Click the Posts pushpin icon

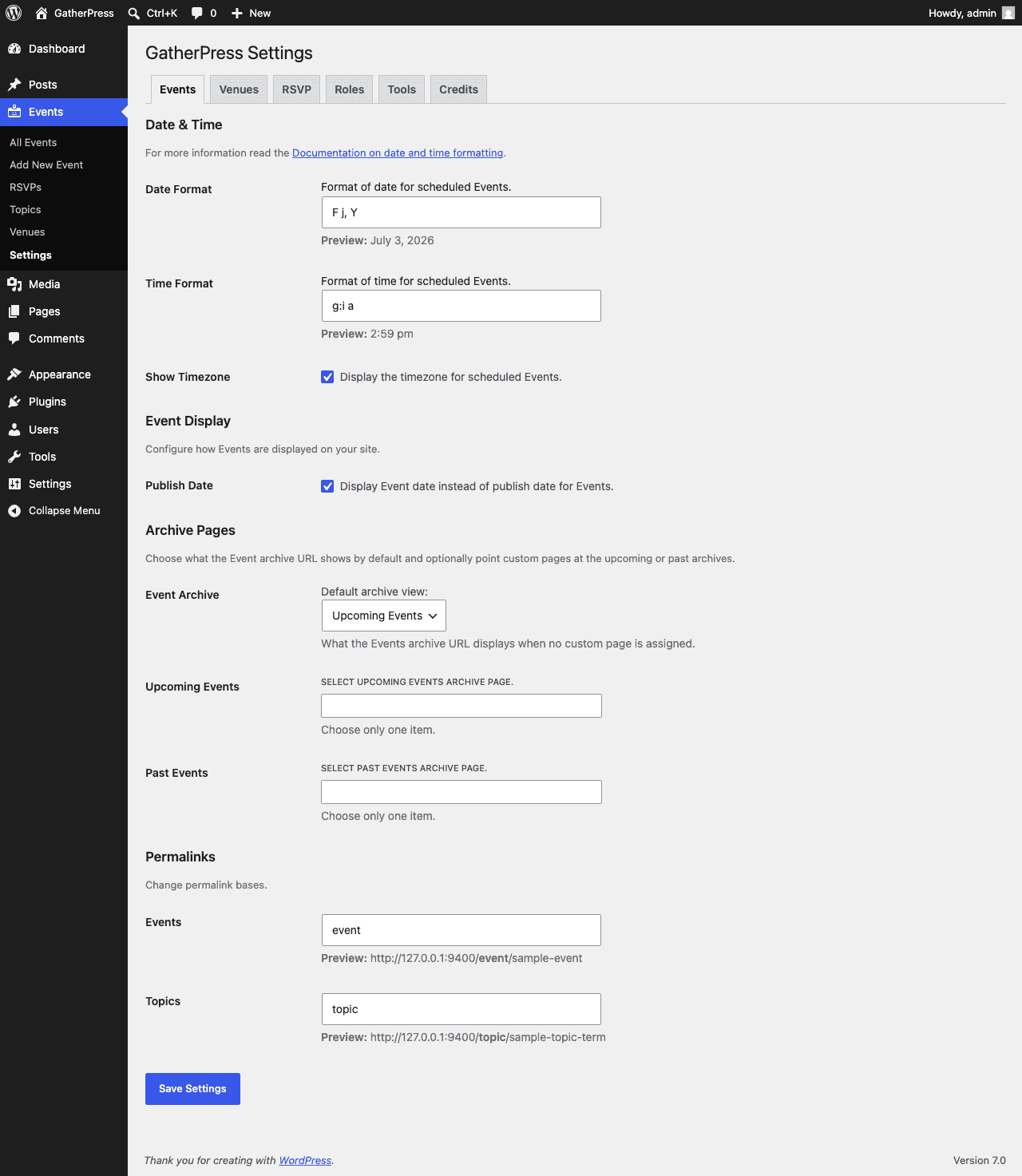(14, 85)
